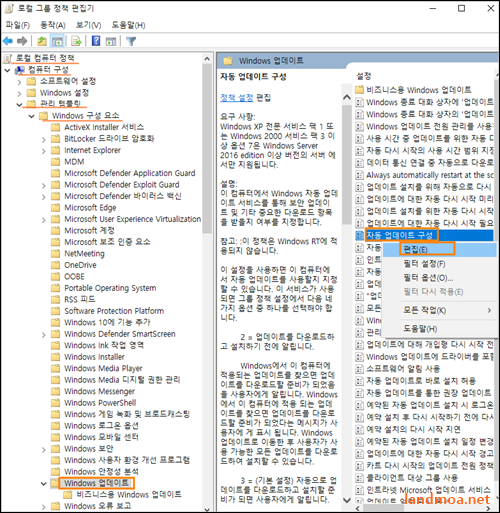This screenshot has width=500, height=513.
Task: Click the folder icon beside MDM
Action: tap(55, 162)
